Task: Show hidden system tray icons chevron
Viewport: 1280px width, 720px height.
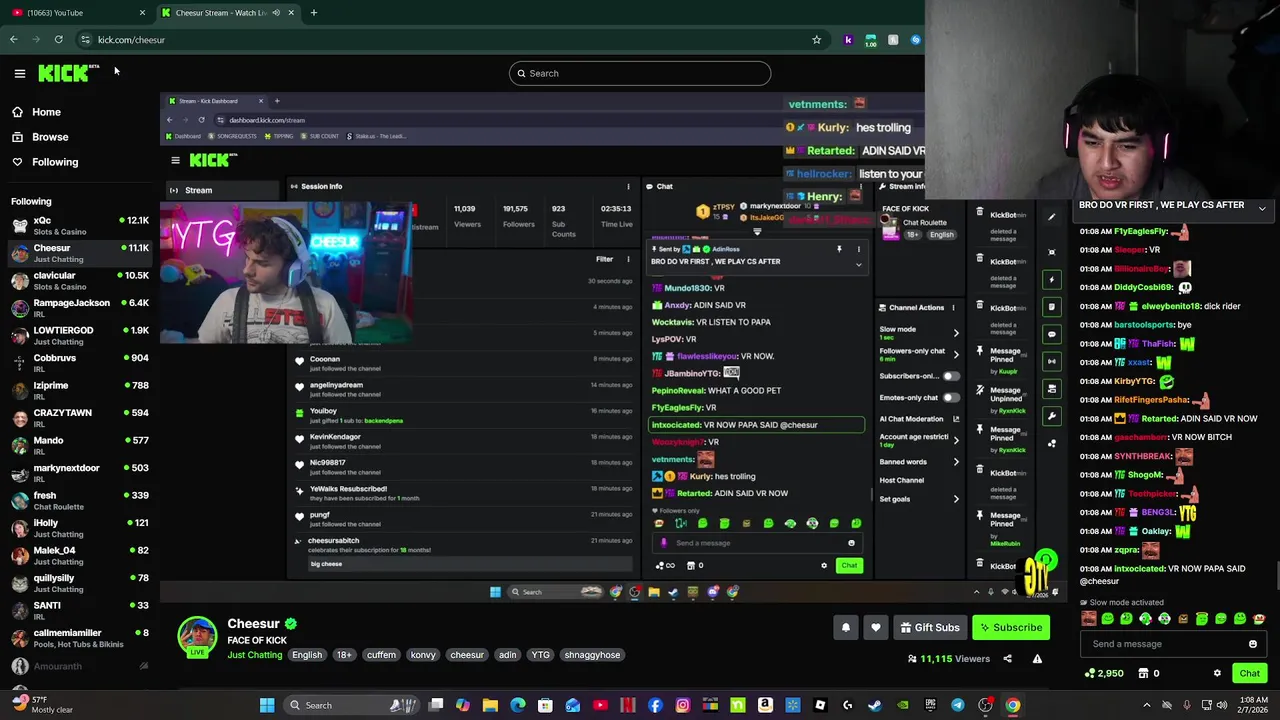Action: [1146, 705]
